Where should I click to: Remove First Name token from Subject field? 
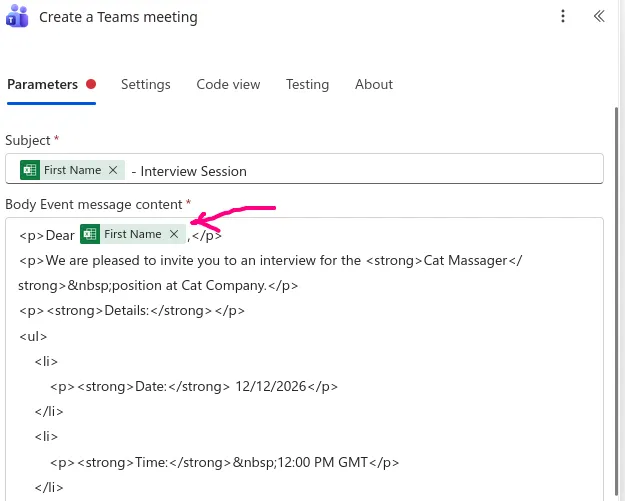click(113, 170)
